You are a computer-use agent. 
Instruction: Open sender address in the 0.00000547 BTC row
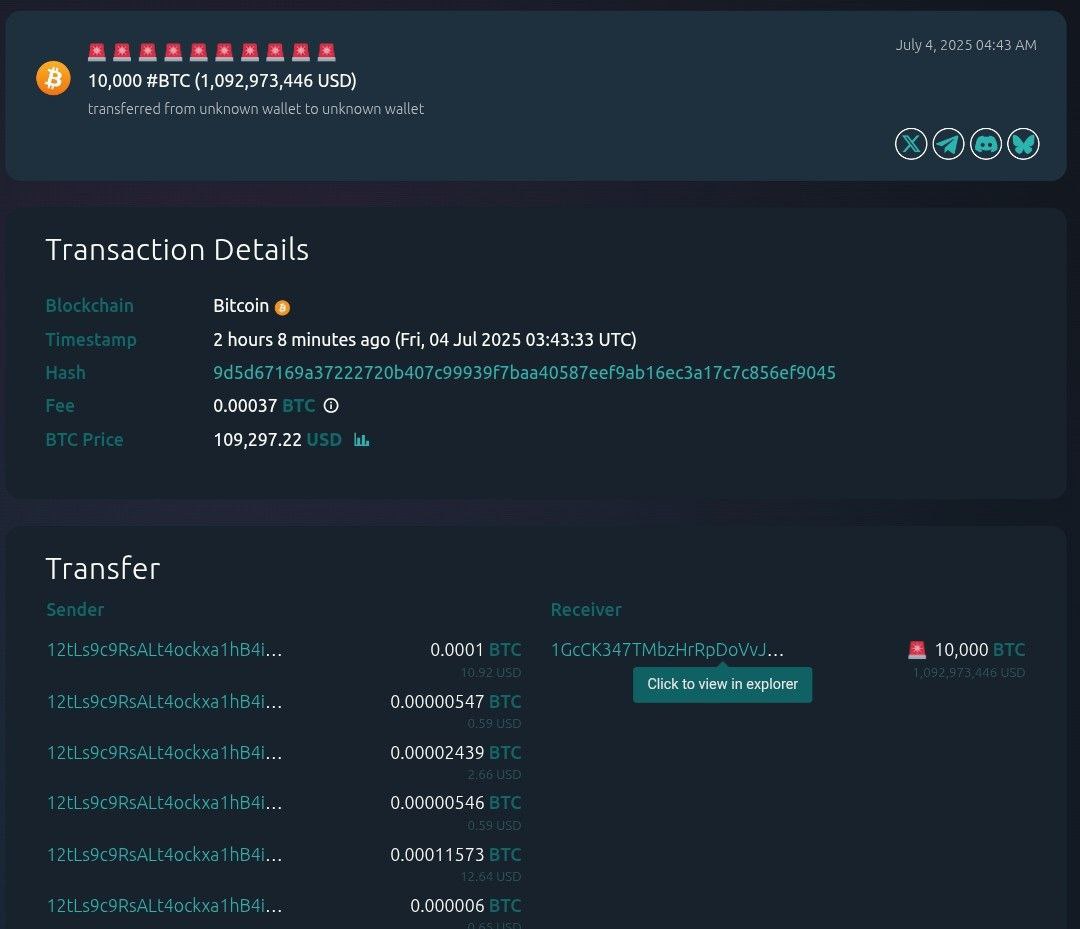point(164,701)
